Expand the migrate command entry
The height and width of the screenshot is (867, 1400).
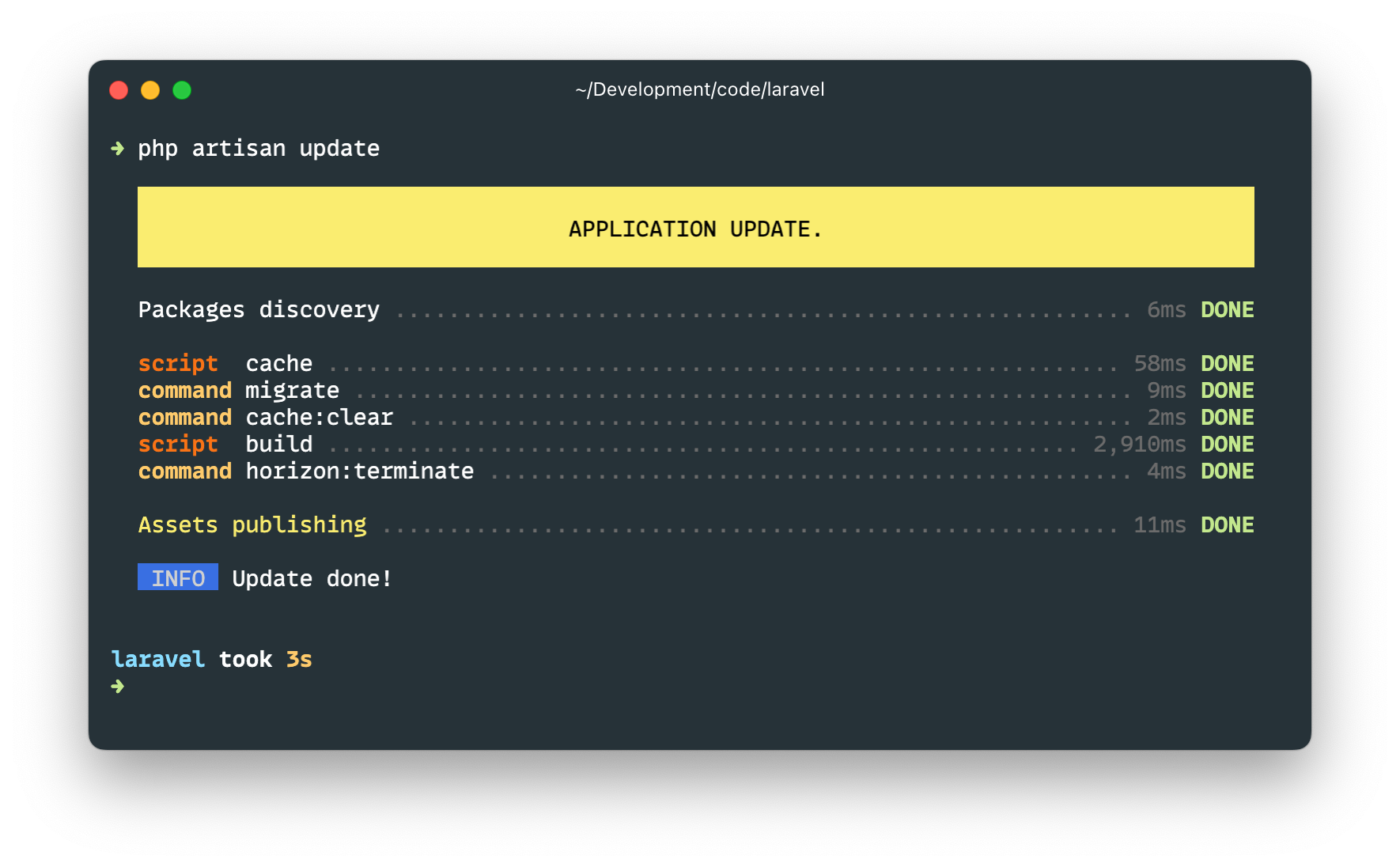[x=291, y=390]
